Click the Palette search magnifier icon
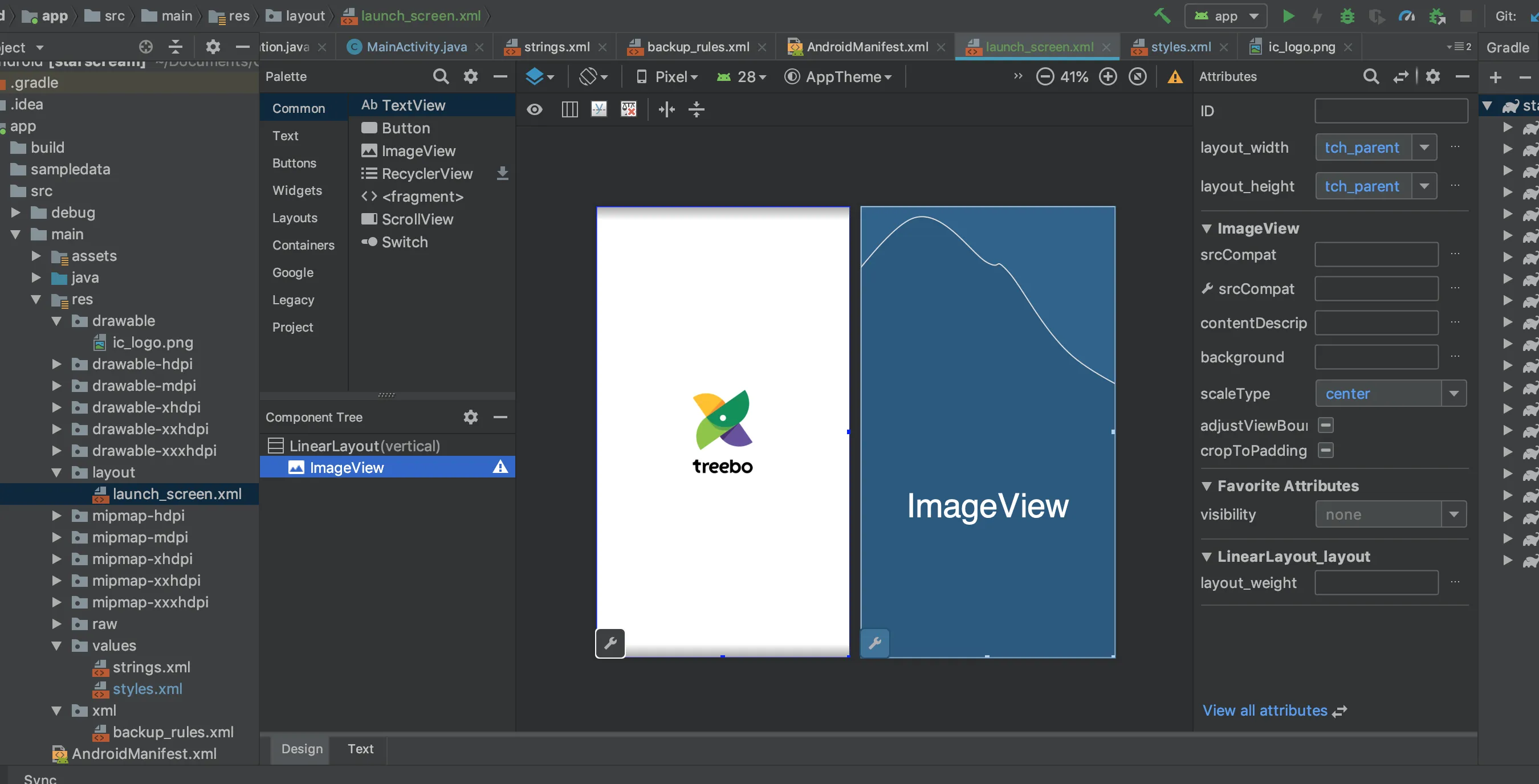 tap(440, 76)
